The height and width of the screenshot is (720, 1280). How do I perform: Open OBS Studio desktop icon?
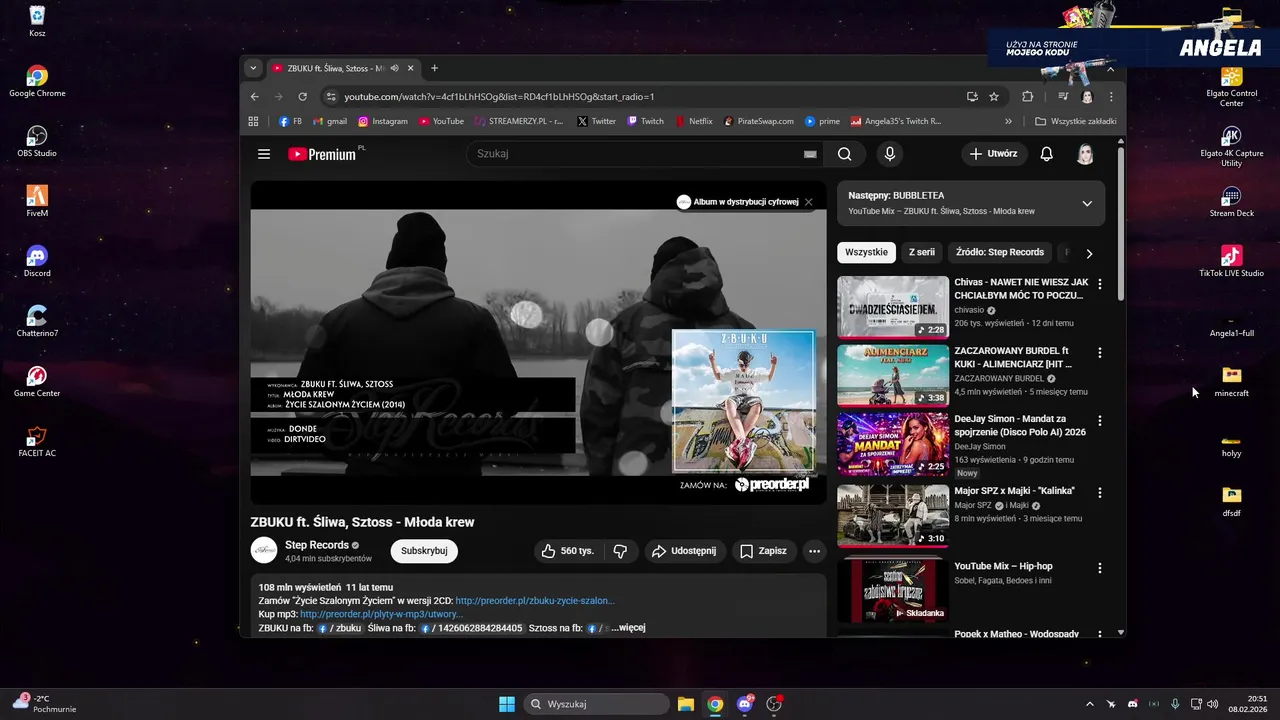(37, 141)
